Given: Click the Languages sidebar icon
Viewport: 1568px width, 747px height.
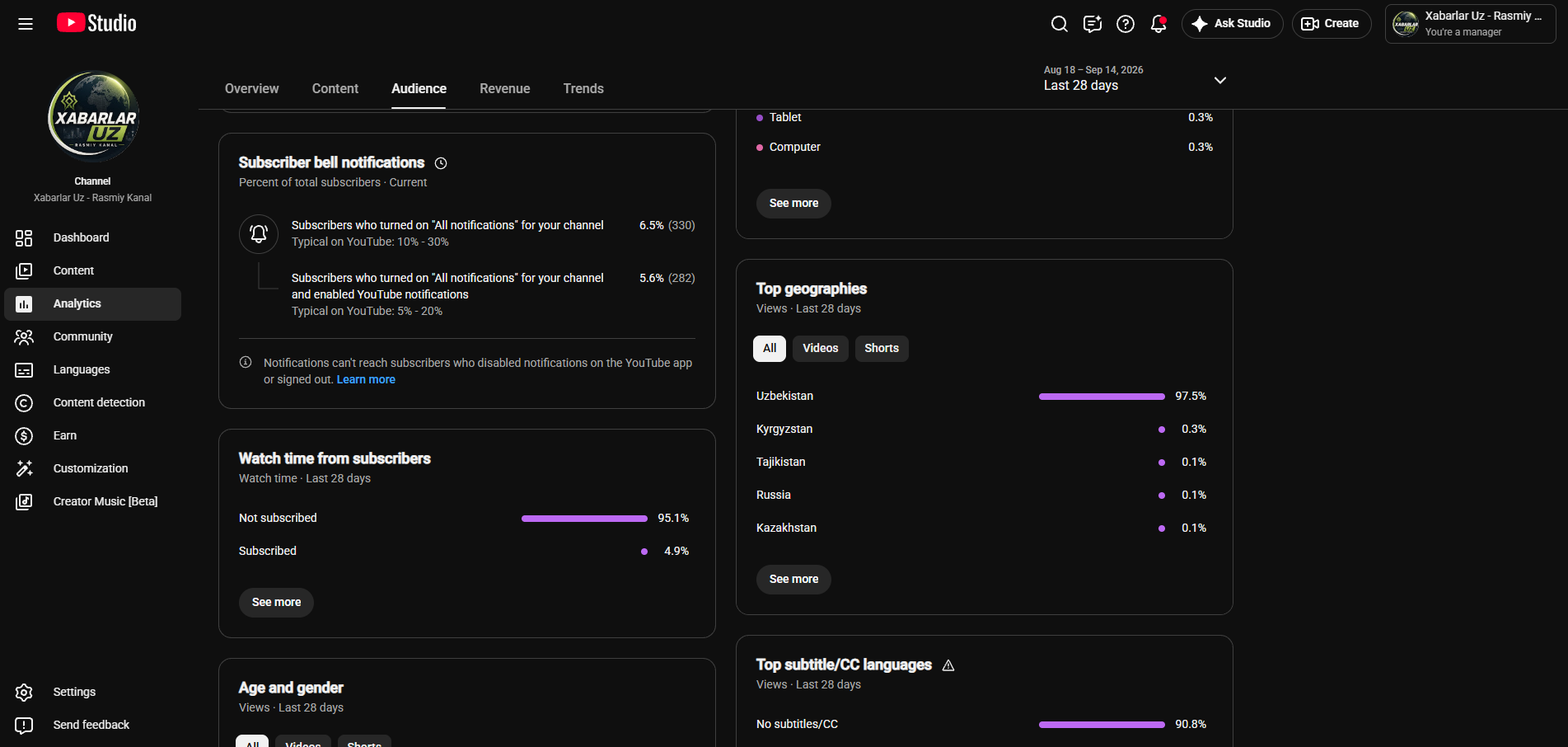Looking at the screenshot, I should pos(24,370).
